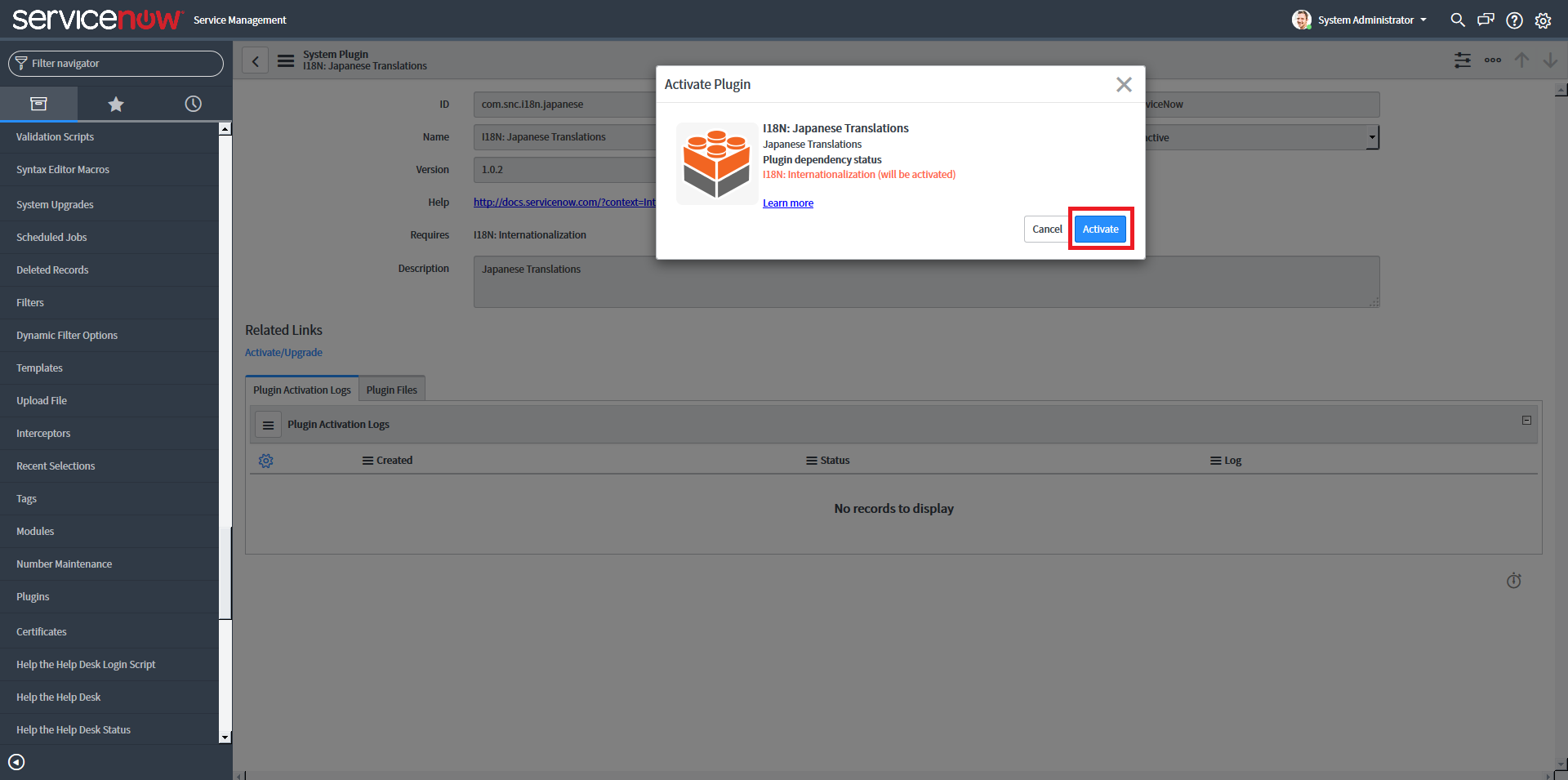Open Help the Help Desk module
Image resolution: width=1568 pixels, height=780 pixels.
58,698
